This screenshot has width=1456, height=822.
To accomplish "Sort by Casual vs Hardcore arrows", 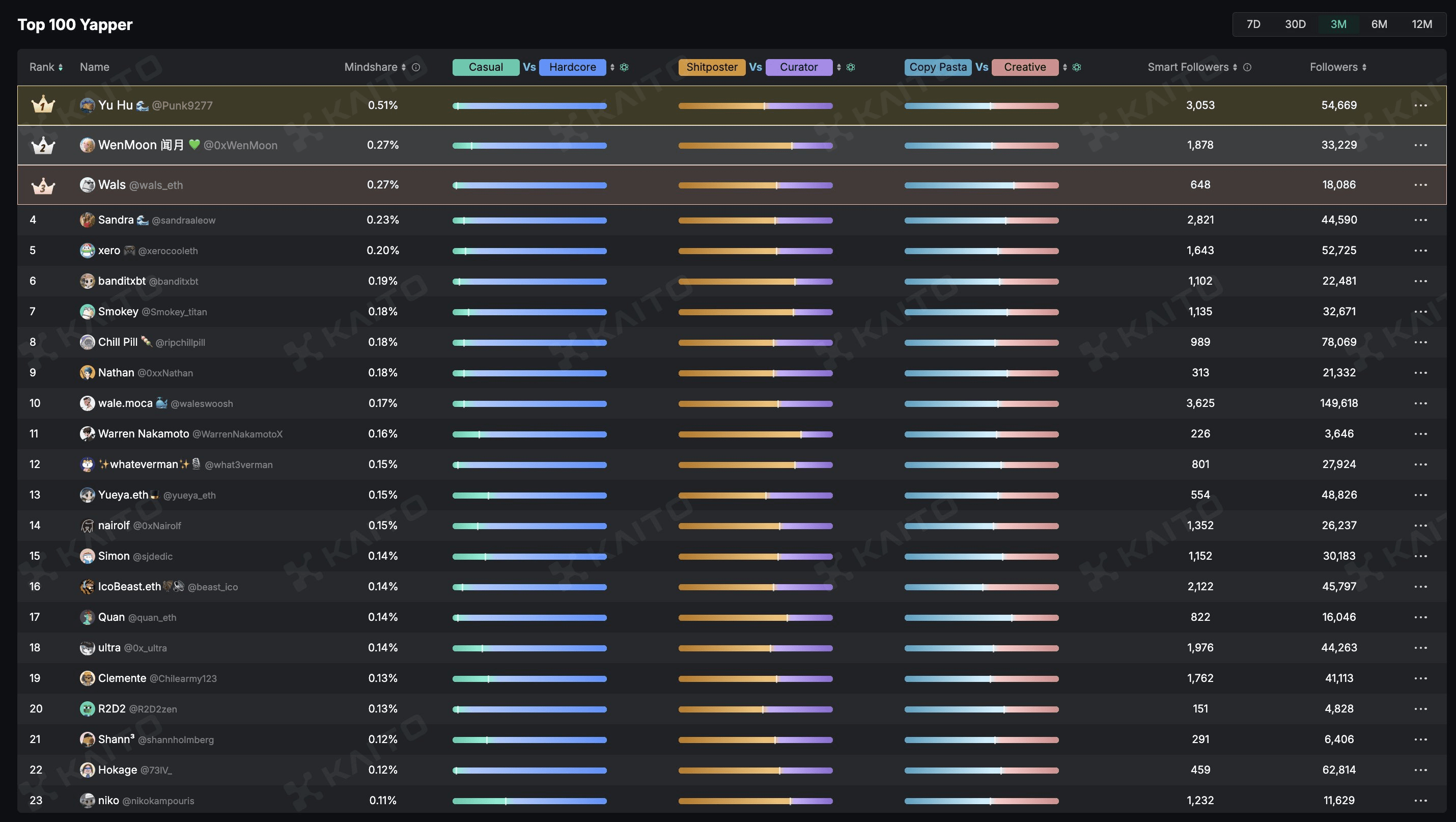I will pyautogui.click(x=612, y=67).
